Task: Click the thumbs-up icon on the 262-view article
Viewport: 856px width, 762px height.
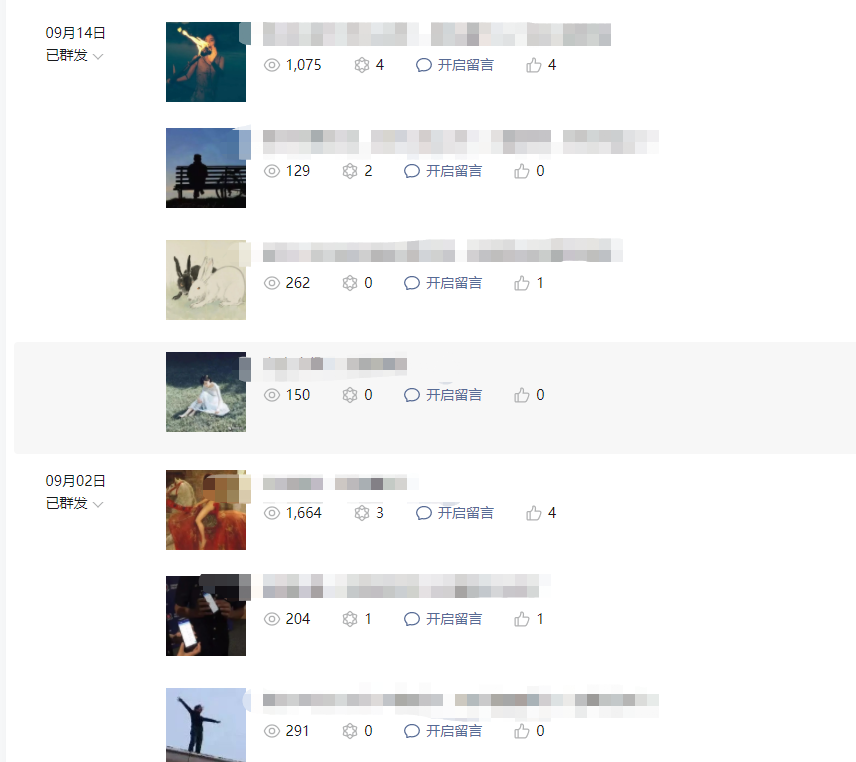Action: pos(521,283)
